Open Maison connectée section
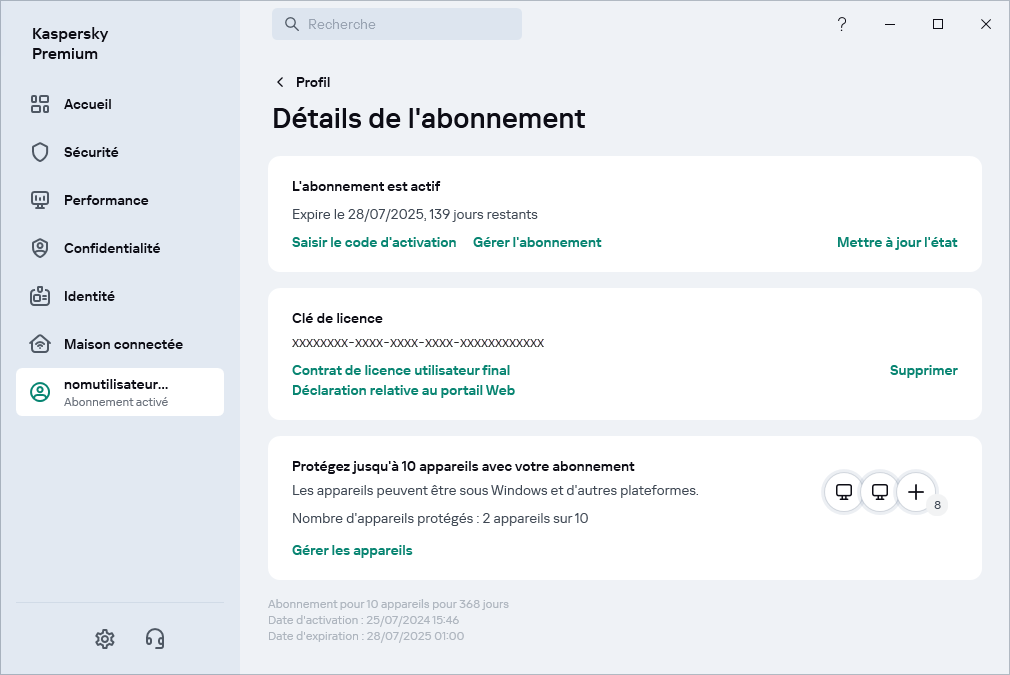Screen dimensions: 1010x675 point(123,344)
